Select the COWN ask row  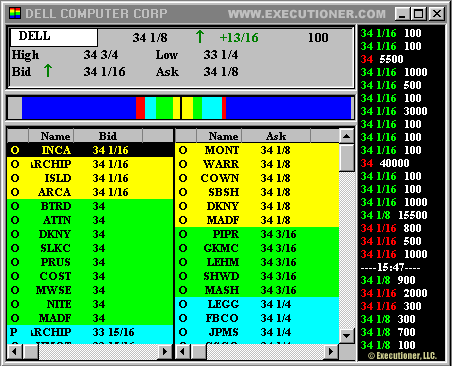(257, 178)
